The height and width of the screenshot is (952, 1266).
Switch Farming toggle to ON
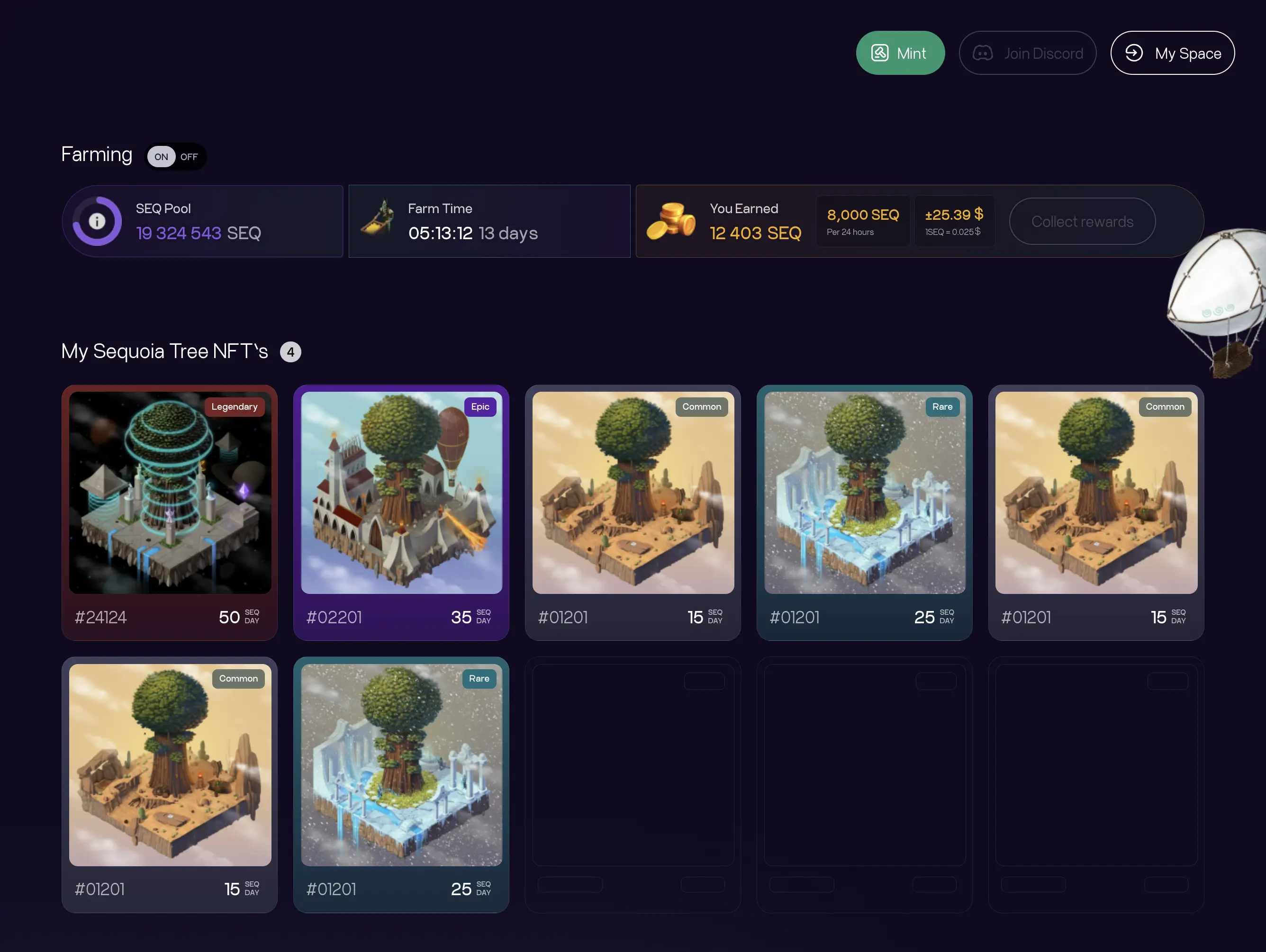click(x=161, y=157)
